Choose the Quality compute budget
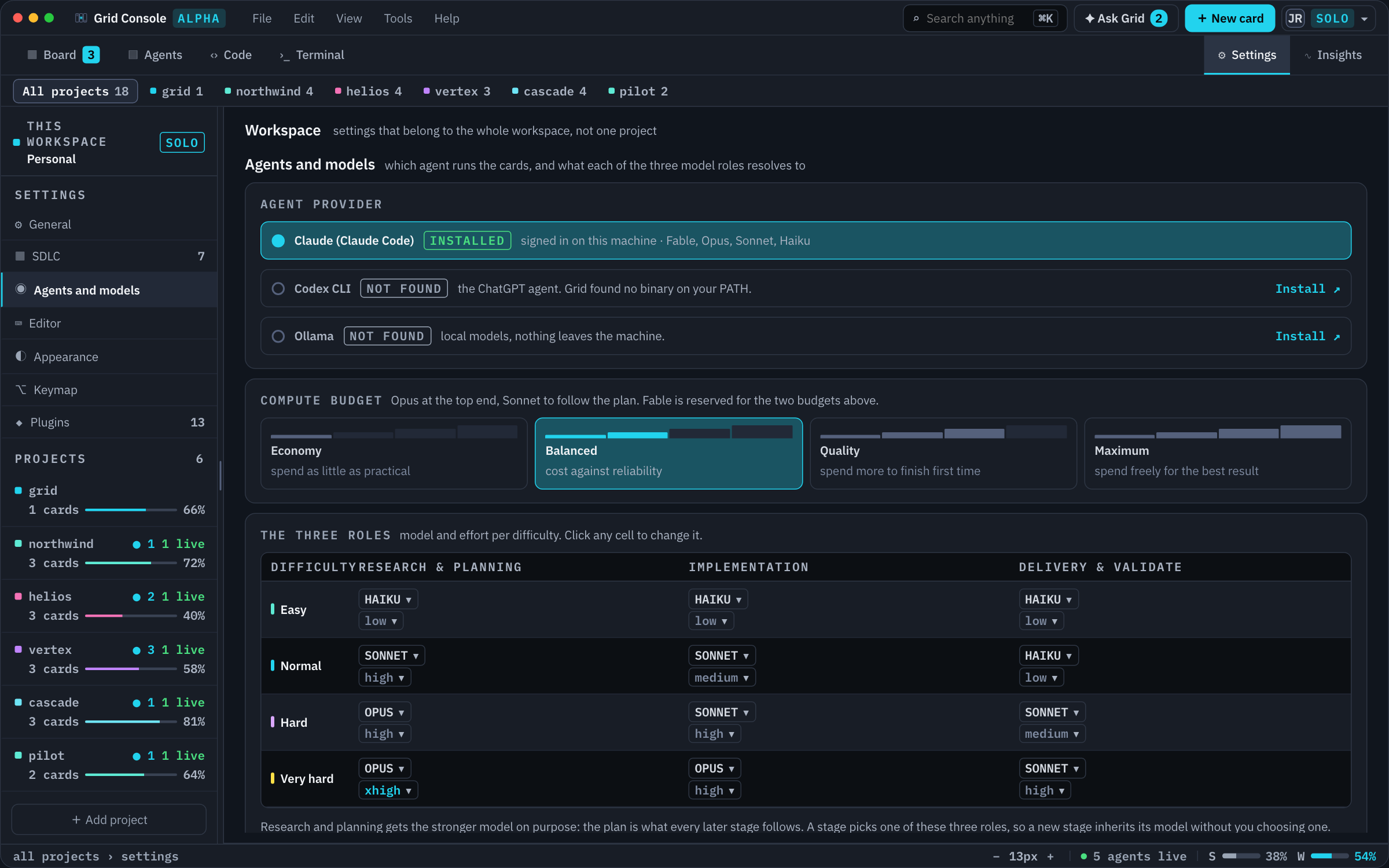Image resolution: width=1389 pixels, height=868 pixels. point(943,454)
